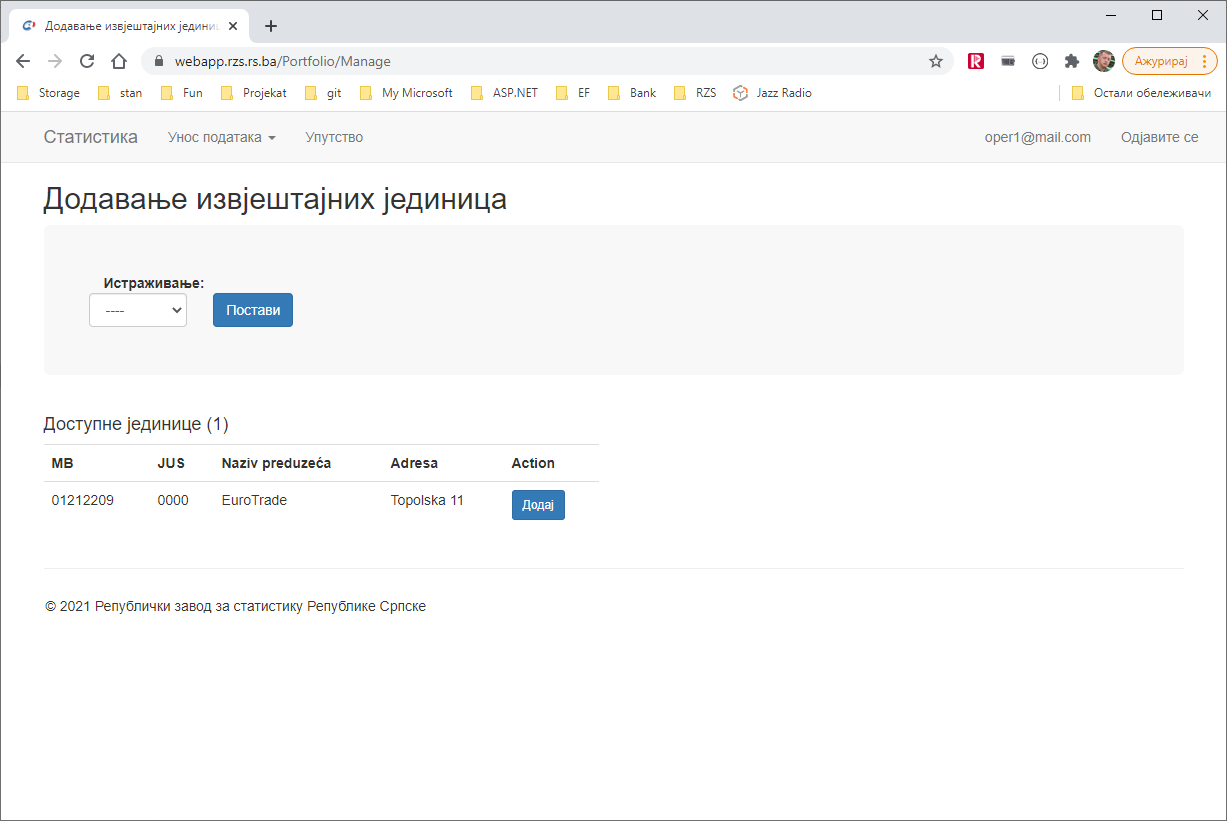The width and height of the screenshot is (1227, 821).
Task: Close the current browser tab
Action: [233, 26]
